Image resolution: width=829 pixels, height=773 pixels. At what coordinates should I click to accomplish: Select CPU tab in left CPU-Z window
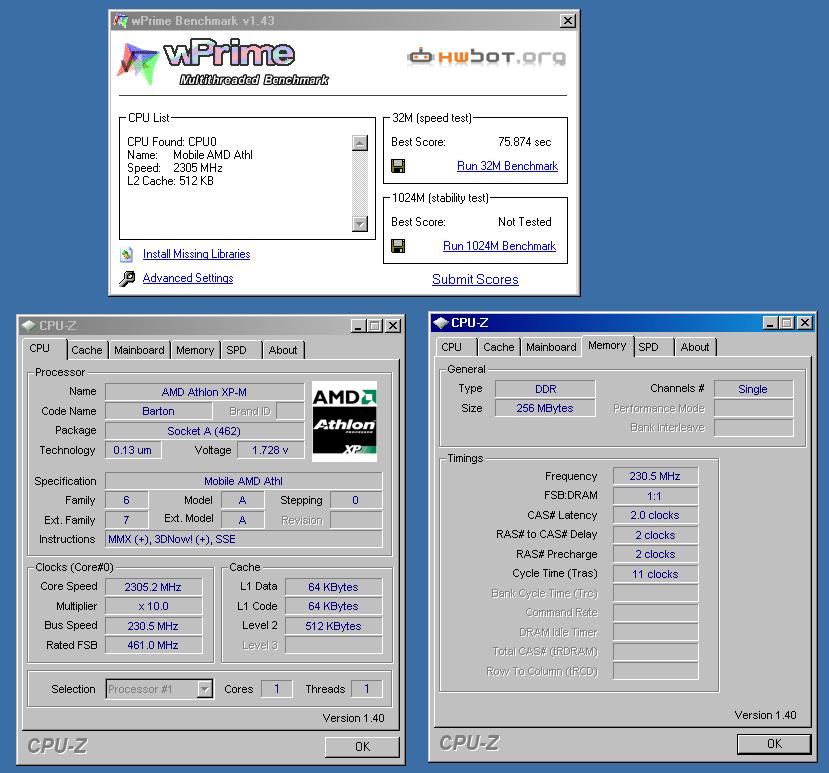click(x=40, y=348)
